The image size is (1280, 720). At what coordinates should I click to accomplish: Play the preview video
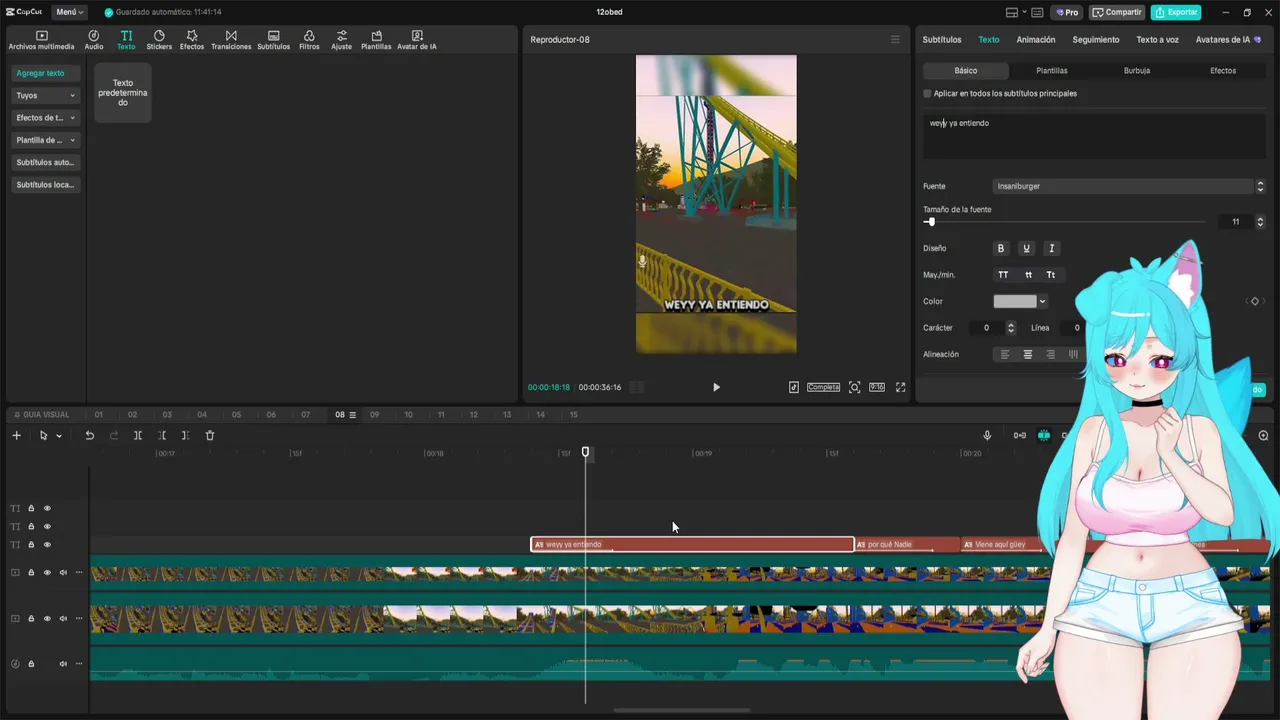(x=716, y=387)
